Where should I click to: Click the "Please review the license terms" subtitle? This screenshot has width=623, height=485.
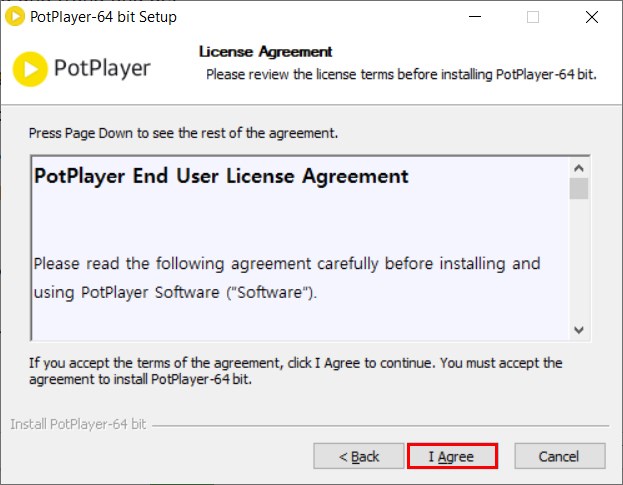[401, 75]
